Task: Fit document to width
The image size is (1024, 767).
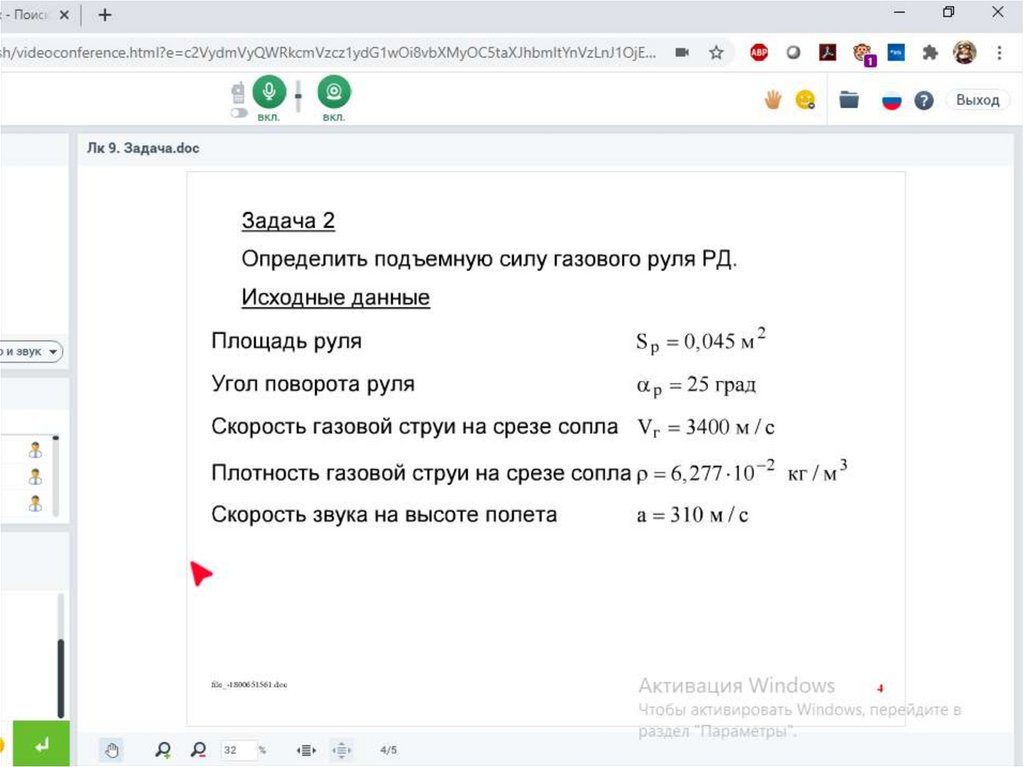Action: (306, 750)
